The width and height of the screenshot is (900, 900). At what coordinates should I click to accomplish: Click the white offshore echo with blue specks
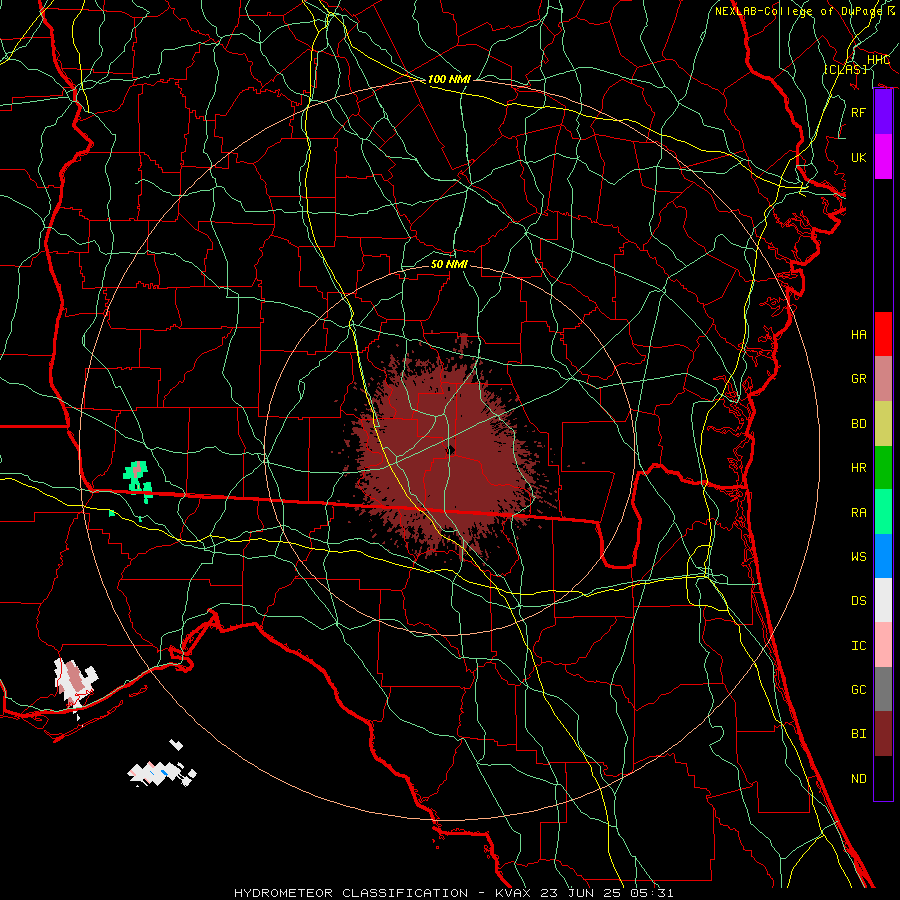coord(162,773)
